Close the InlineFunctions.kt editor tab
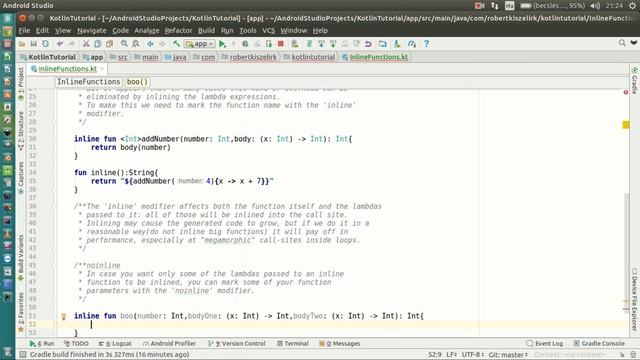Viewport: 640px width, 360px height. (102, 69)
